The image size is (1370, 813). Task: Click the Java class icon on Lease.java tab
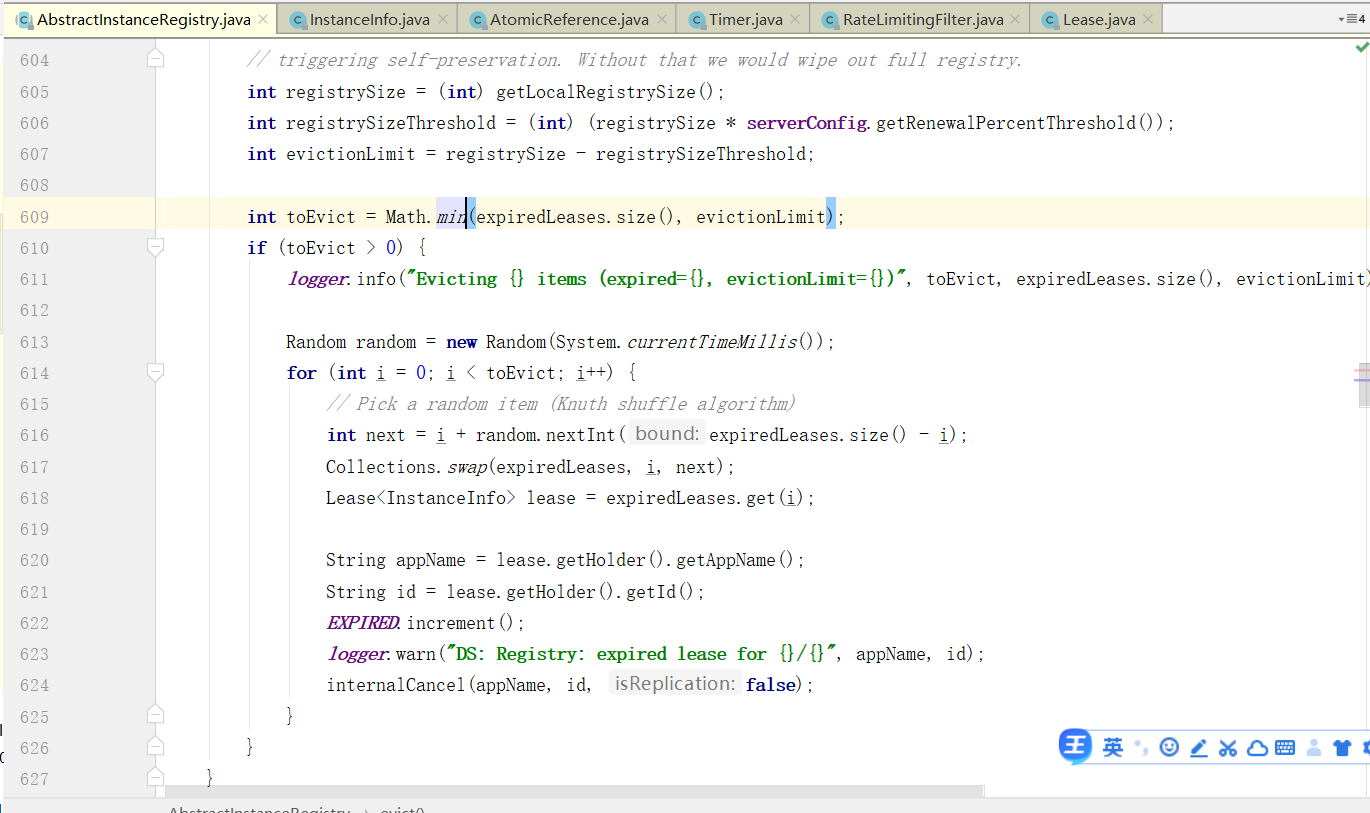point(1051,20)
